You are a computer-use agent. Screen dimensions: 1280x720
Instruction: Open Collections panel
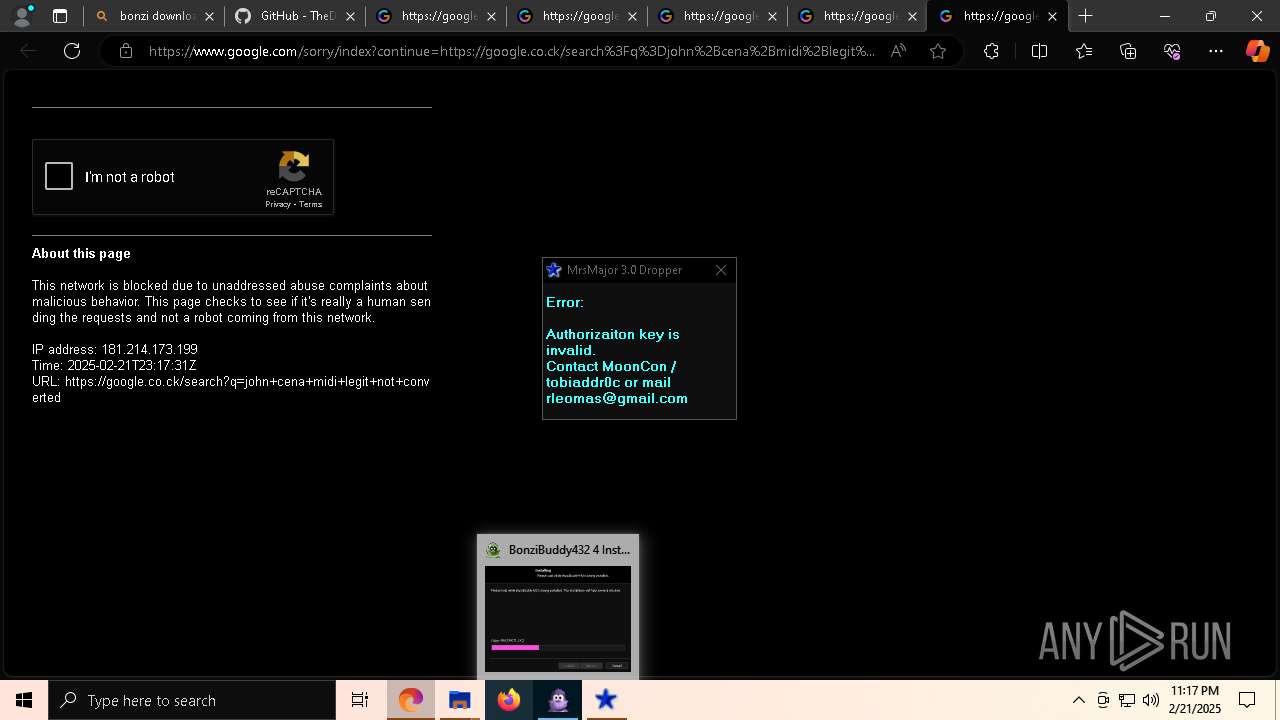[1128, 51]
